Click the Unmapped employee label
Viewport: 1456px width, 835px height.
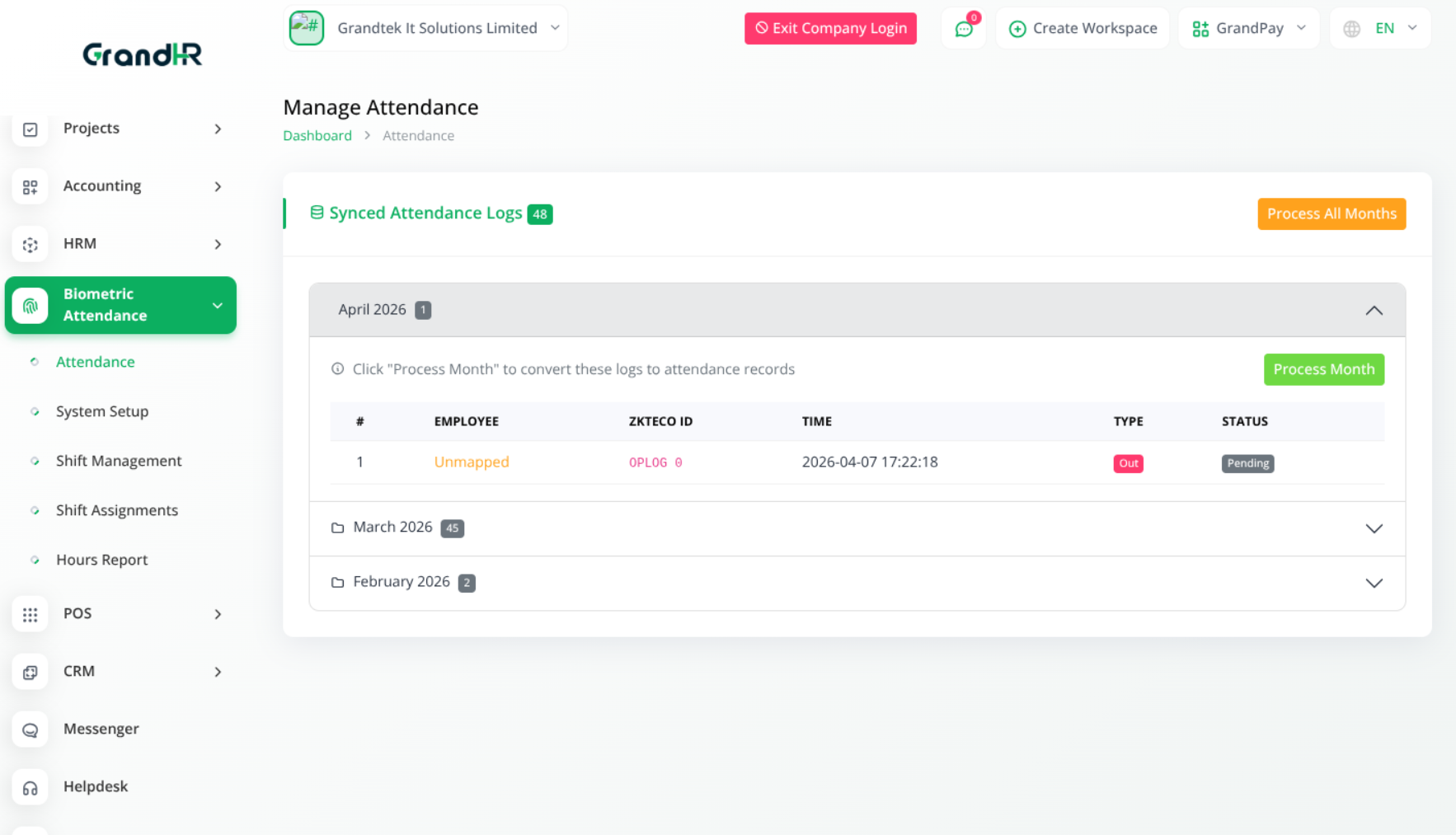coord(471,462)
